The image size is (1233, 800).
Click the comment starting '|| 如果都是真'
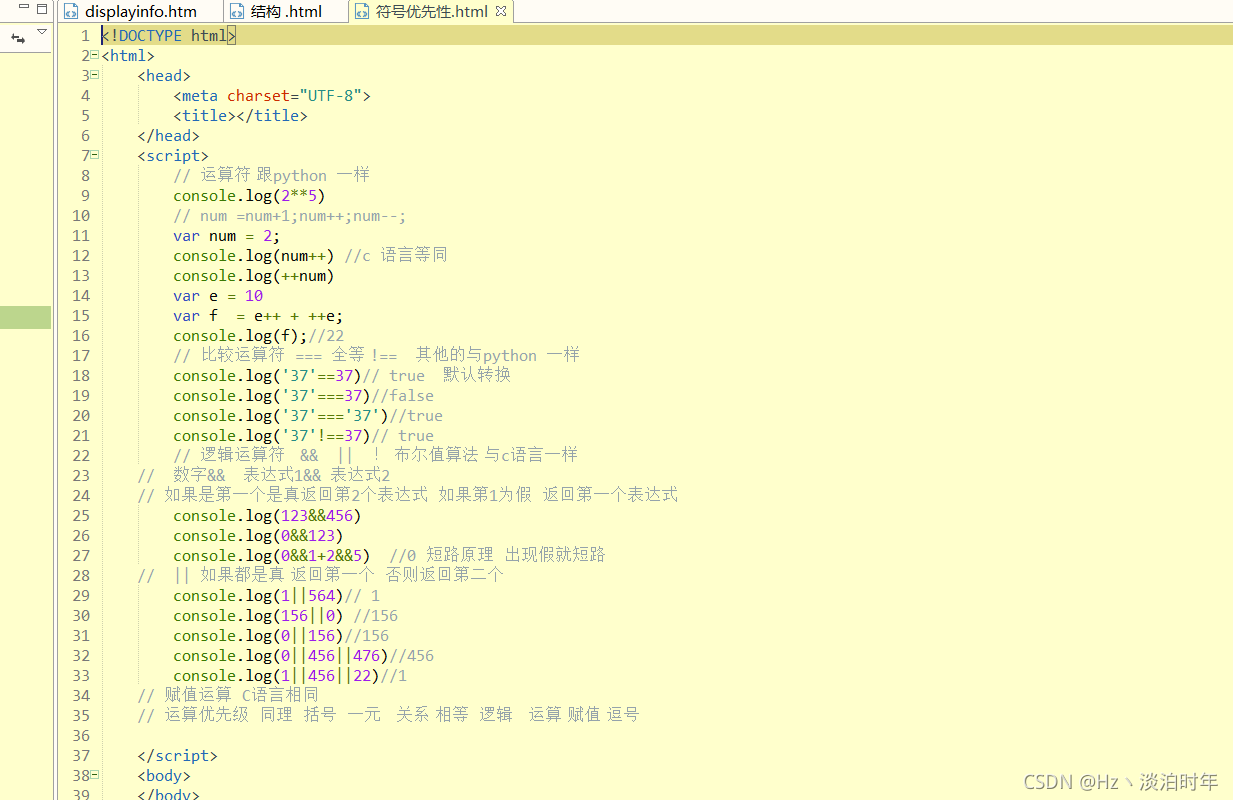point(320,576)
